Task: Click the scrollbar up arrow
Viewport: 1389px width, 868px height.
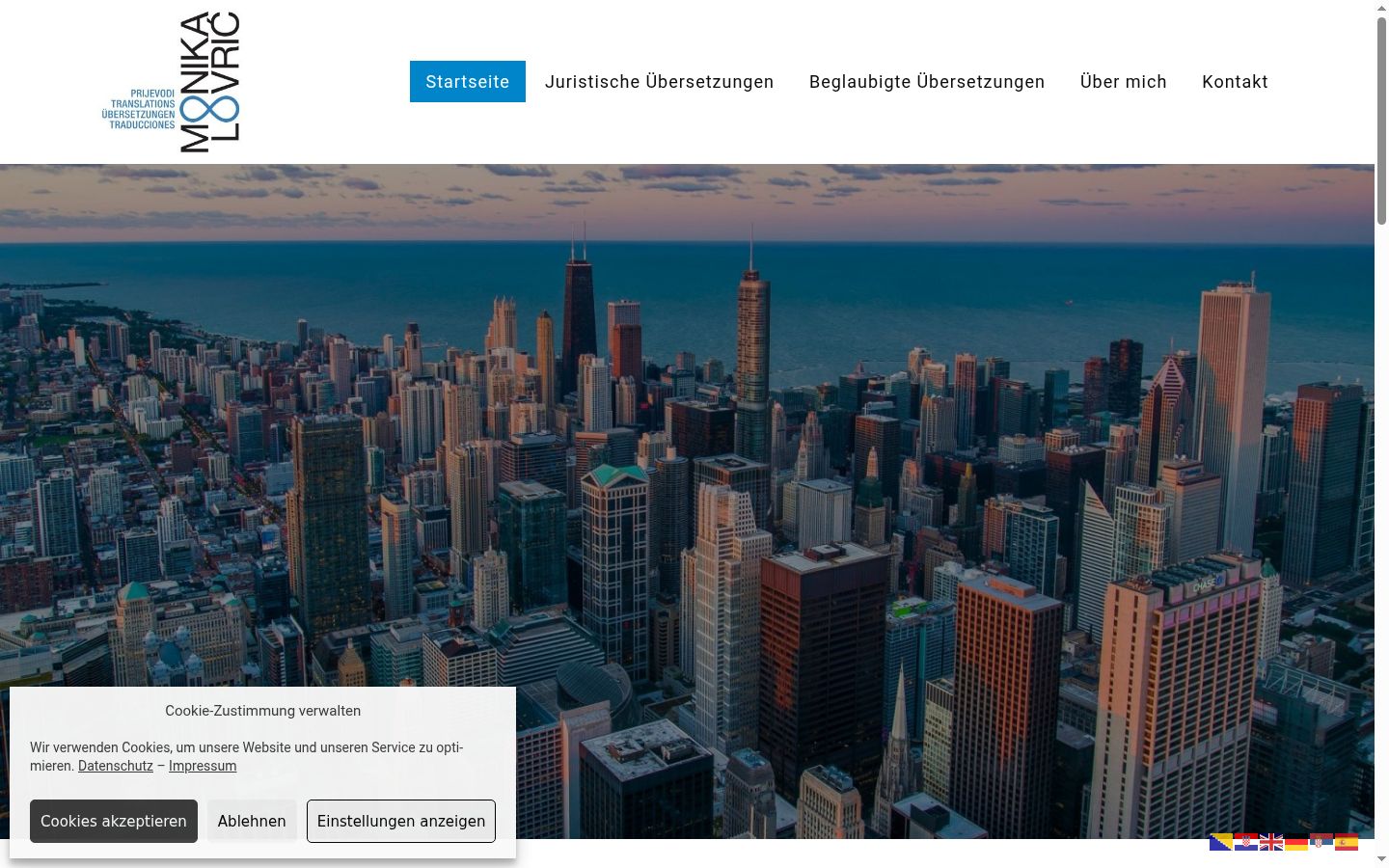Action: 1381,7
